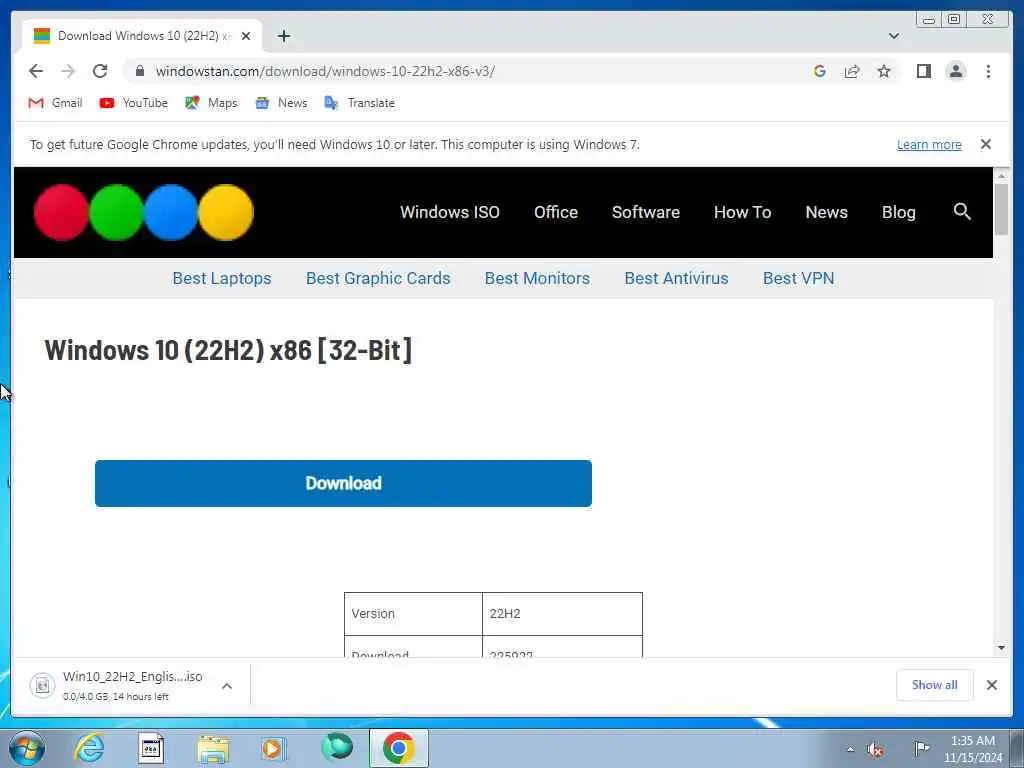
Task: Open News bookmark in bookmarks bar
Action: (x=281, y=103)
